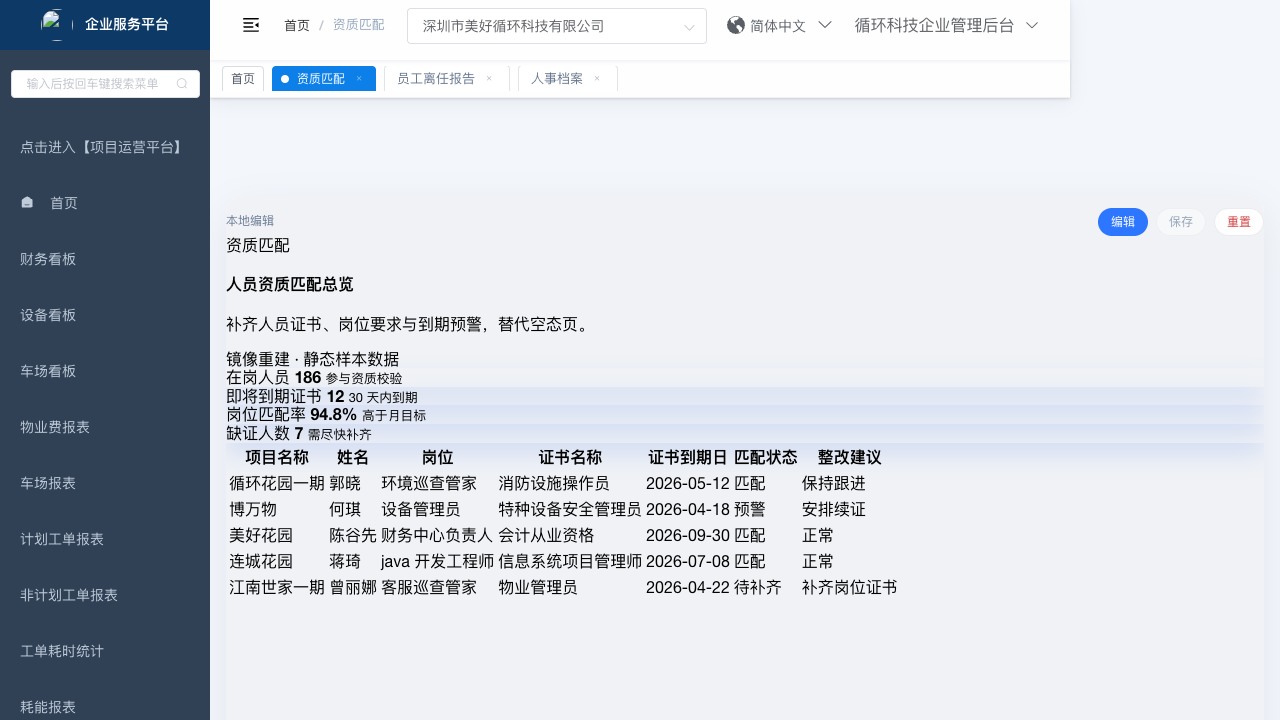Click the globe language icon

click(x=736, y=25)
